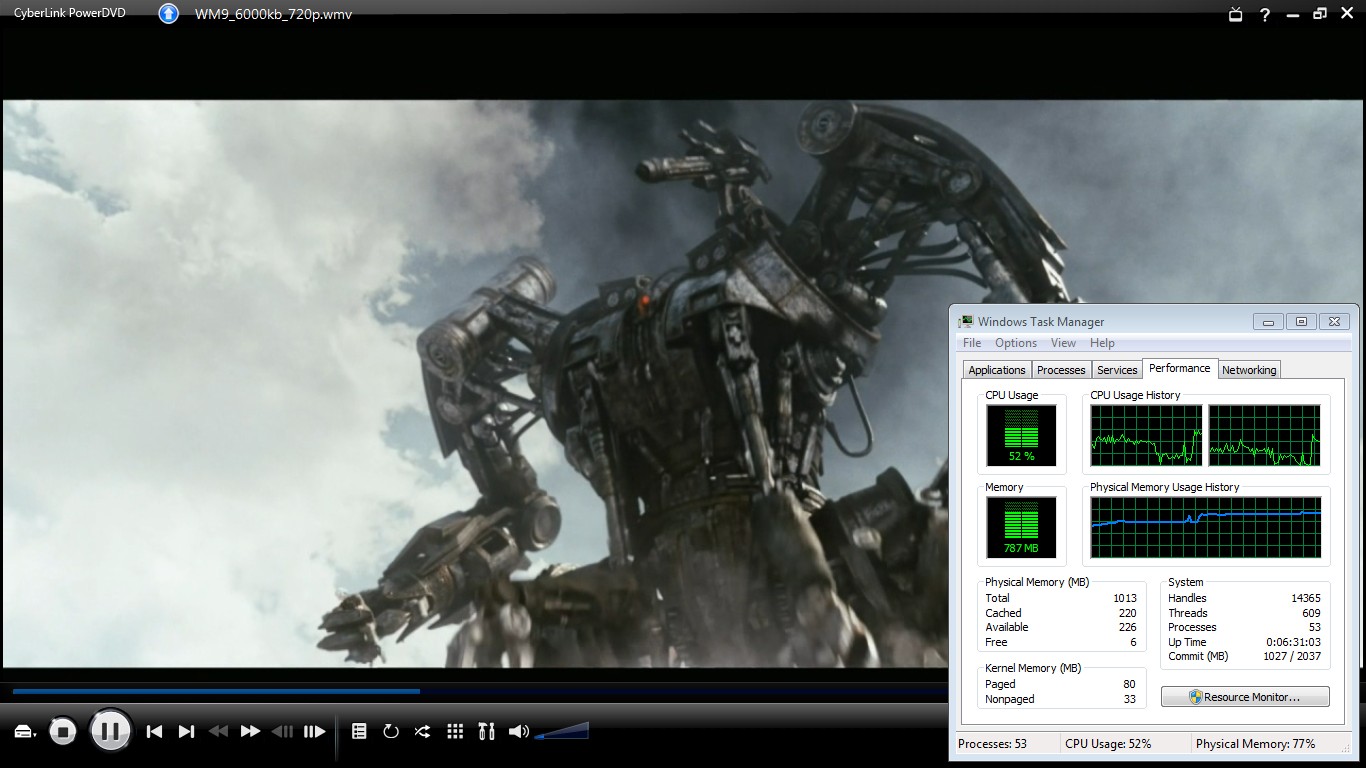Minimize the Windows Task Manager window
Viewport: 1366px width, 768px height.
point(1268,322)
